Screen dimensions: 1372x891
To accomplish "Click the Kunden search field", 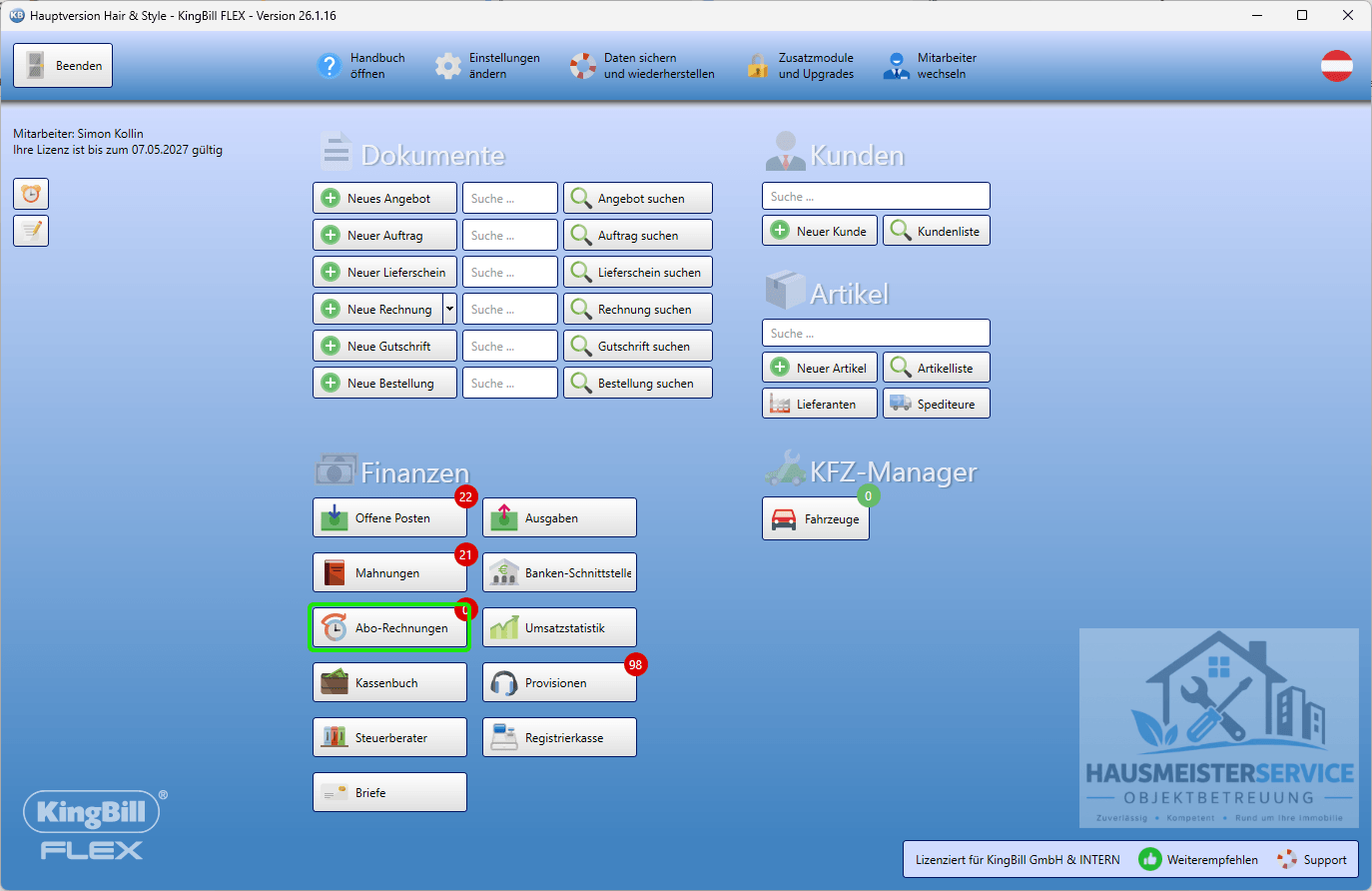I will [876, 196].
